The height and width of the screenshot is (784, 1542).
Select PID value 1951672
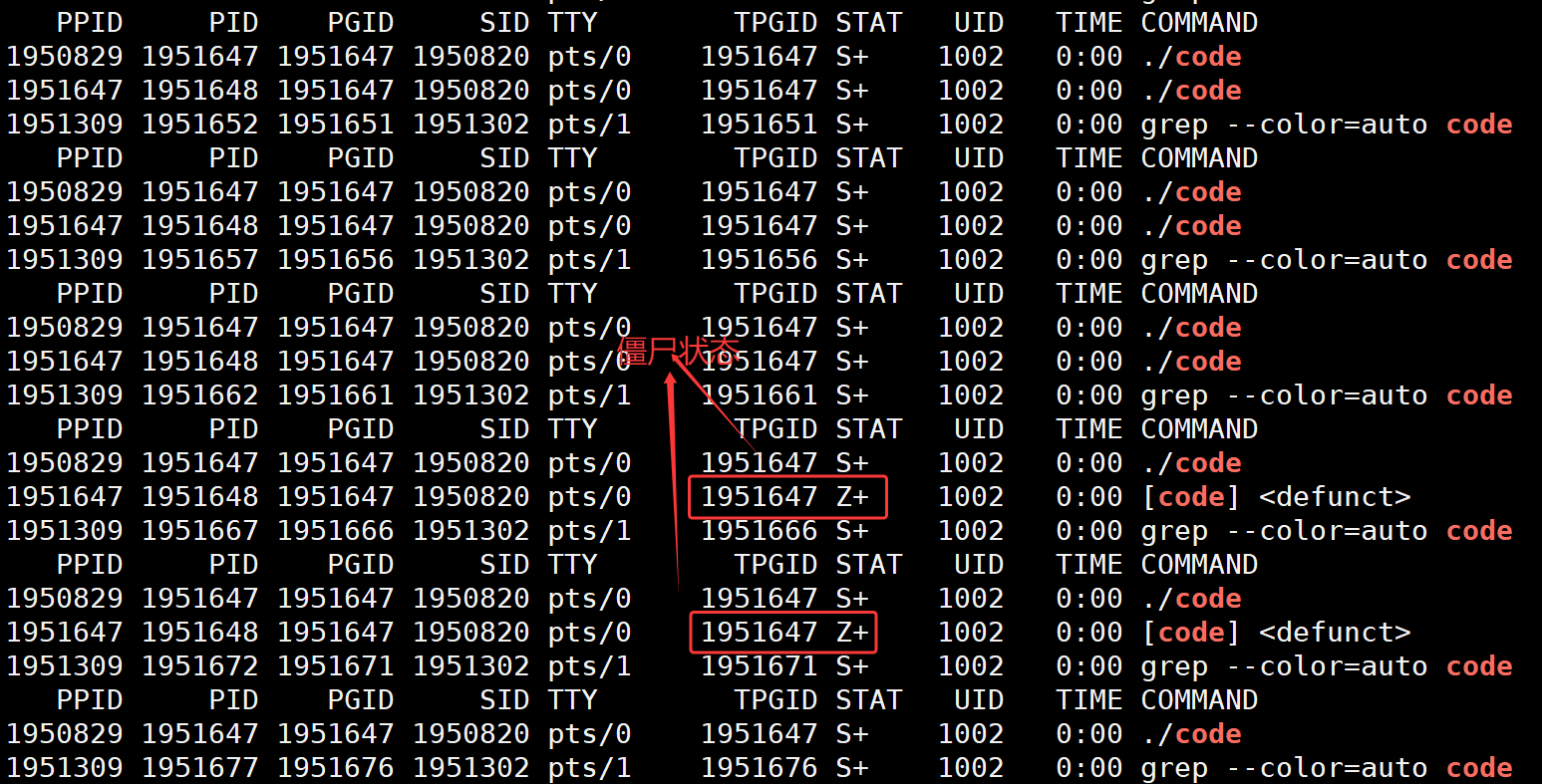199,666
